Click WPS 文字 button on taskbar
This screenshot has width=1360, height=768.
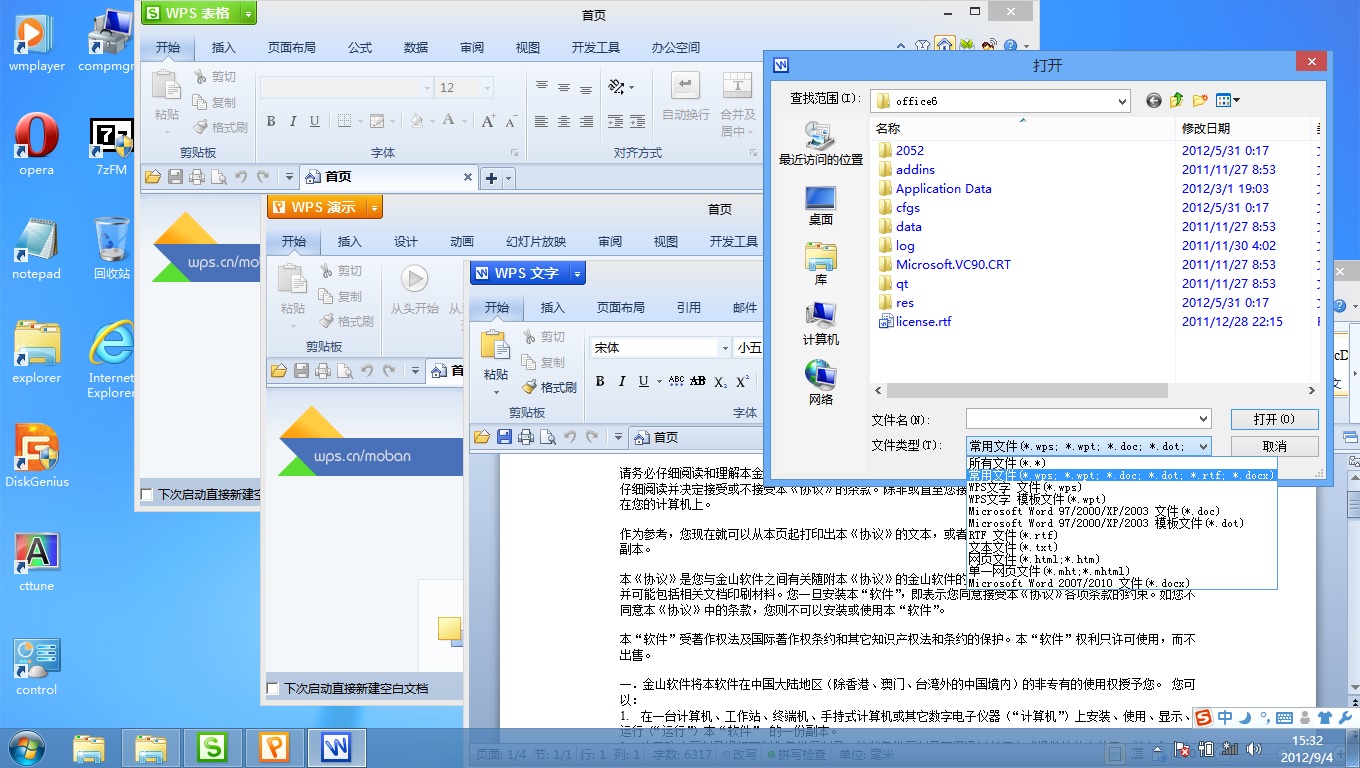[x=336, y=747]
